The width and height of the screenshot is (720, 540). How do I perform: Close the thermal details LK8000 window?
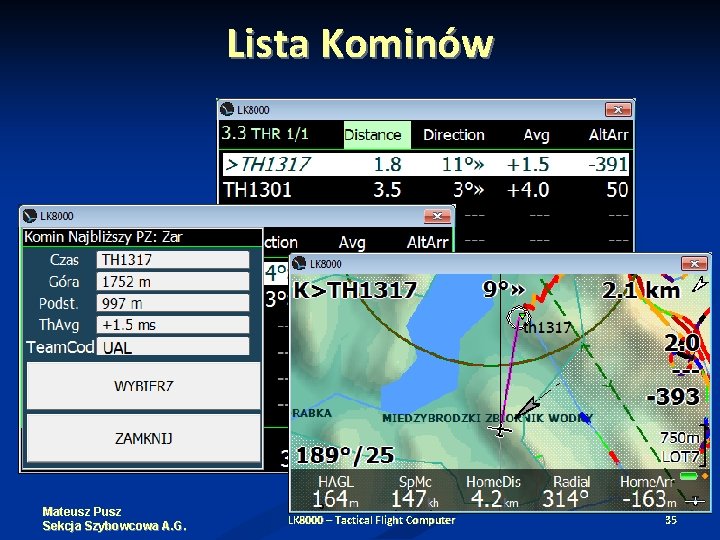(437, 216)
